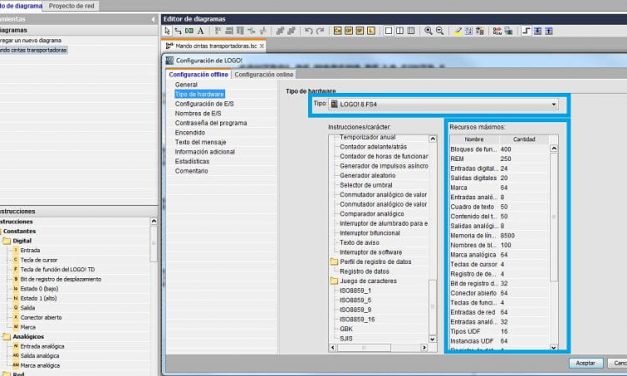Open Configuración de E/S settings
The height and width of the screenshot is (376, 627).
tap(204, 104)
